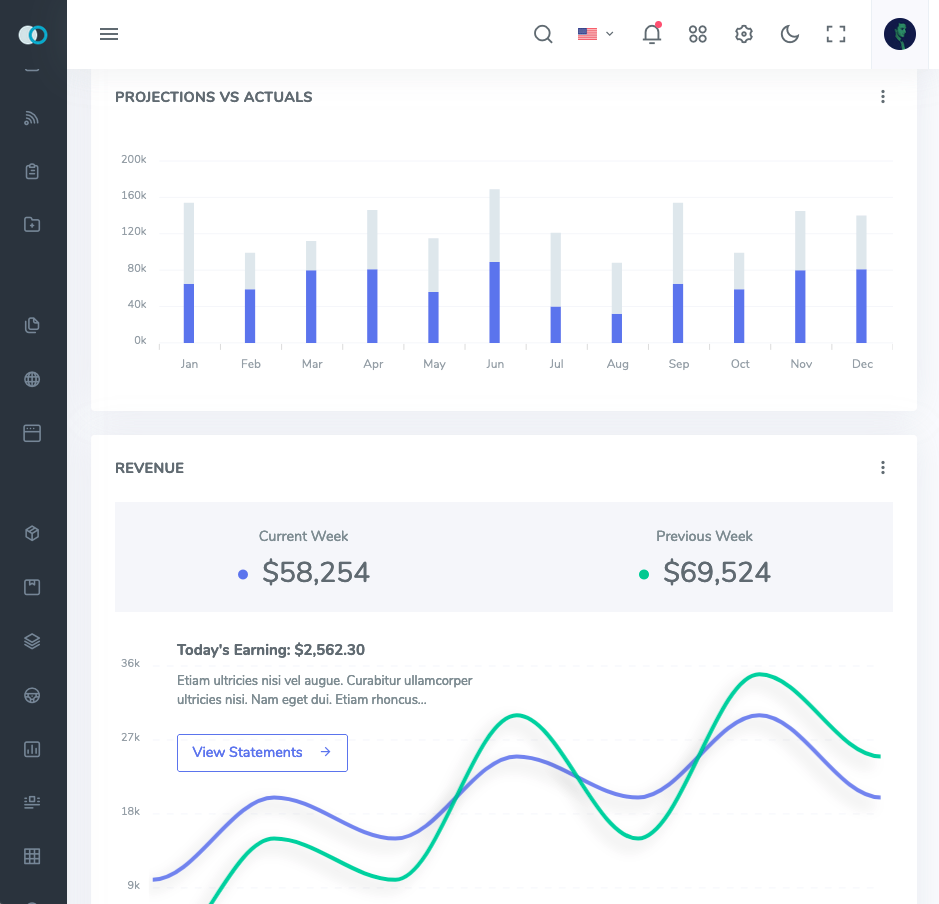Viewport: 939px width, 904px height.
Task: Open the globe sidebar item
Action: click(x=32, y=379)
